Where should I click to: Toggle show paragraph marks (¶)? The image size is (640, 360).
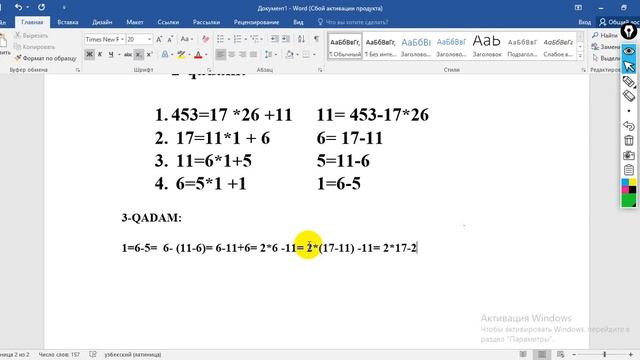(316, 39)
